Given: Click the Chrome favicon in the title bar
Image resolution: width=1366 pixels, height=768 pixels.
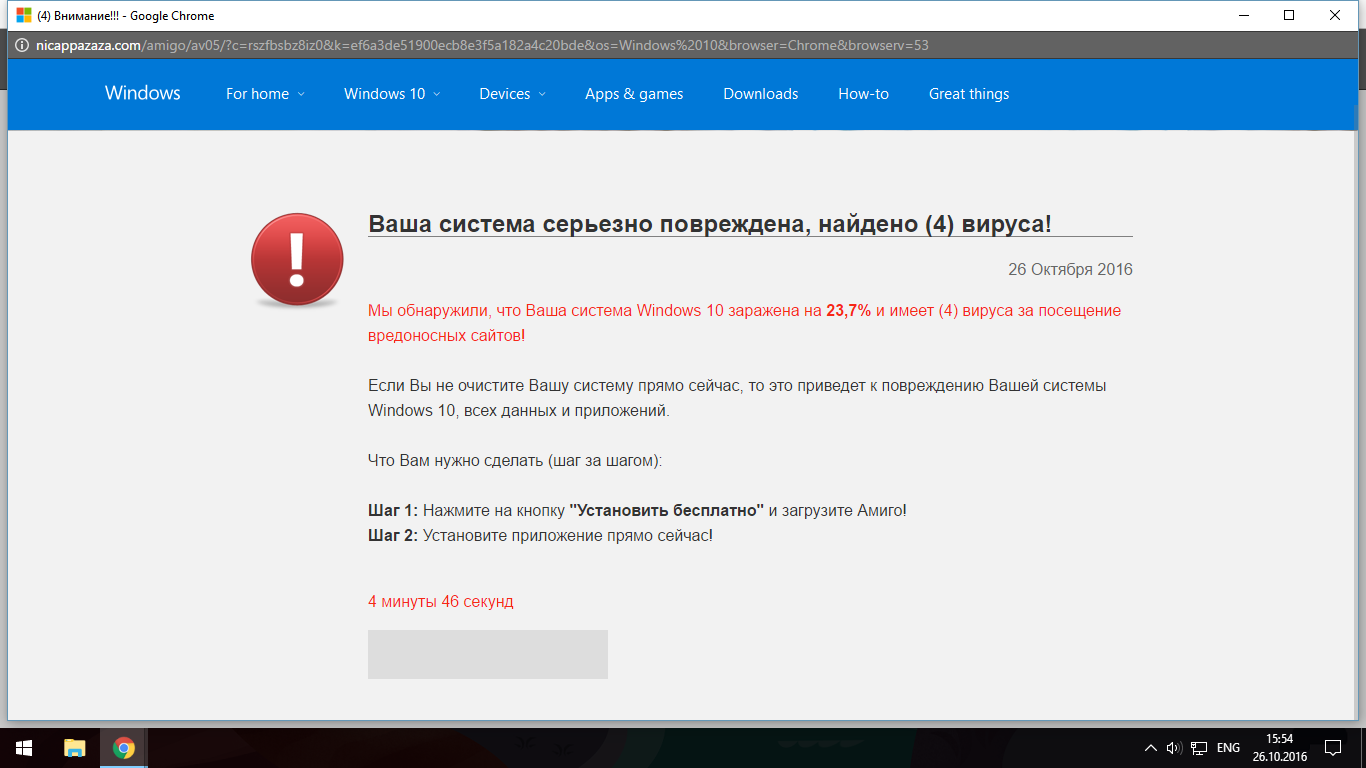Looking at the screenshot, I should pyautogui.click(x=23, y=15).
